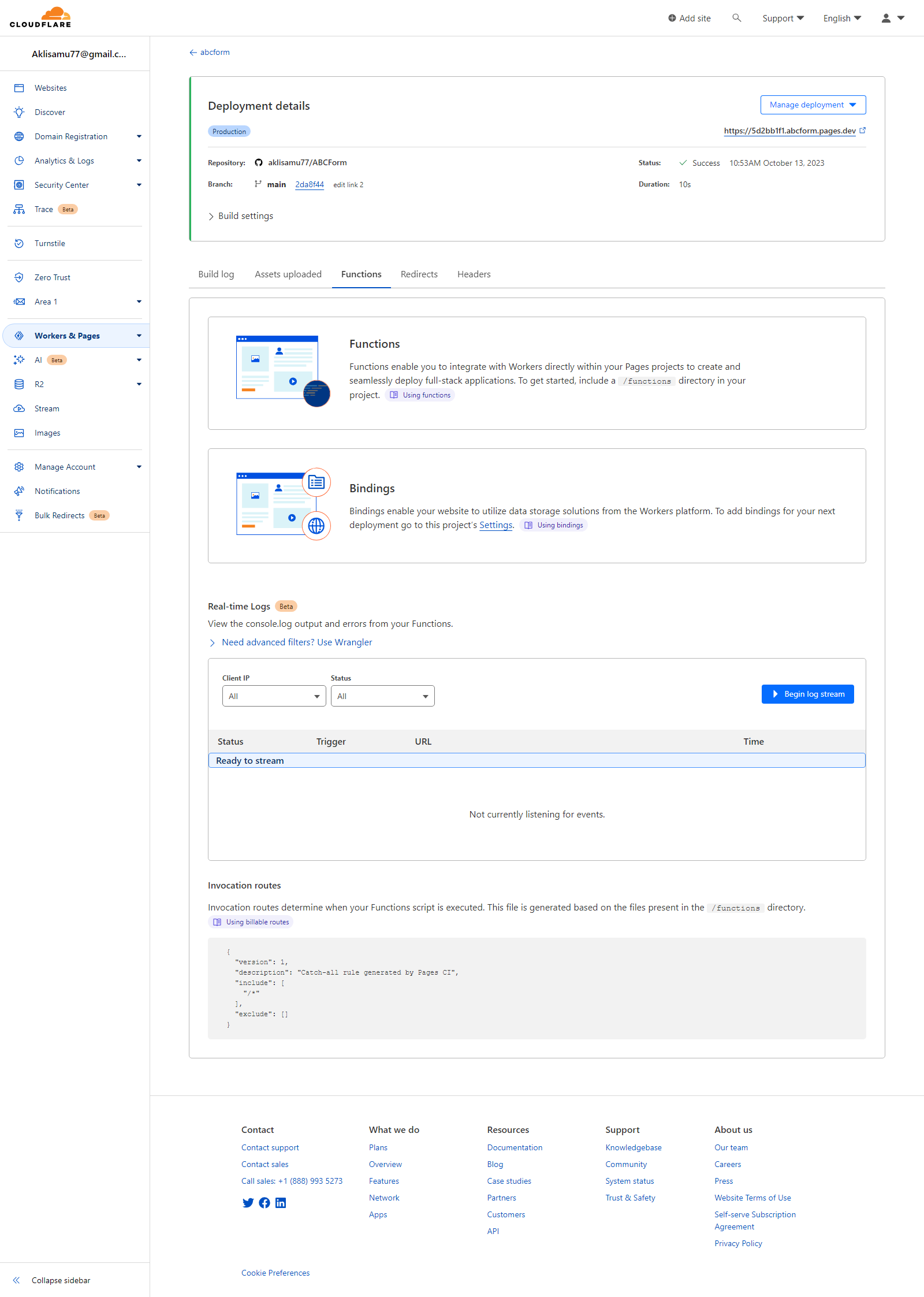
Task: Click the Bulk Redirects icon
Action: tap(19, 515)
